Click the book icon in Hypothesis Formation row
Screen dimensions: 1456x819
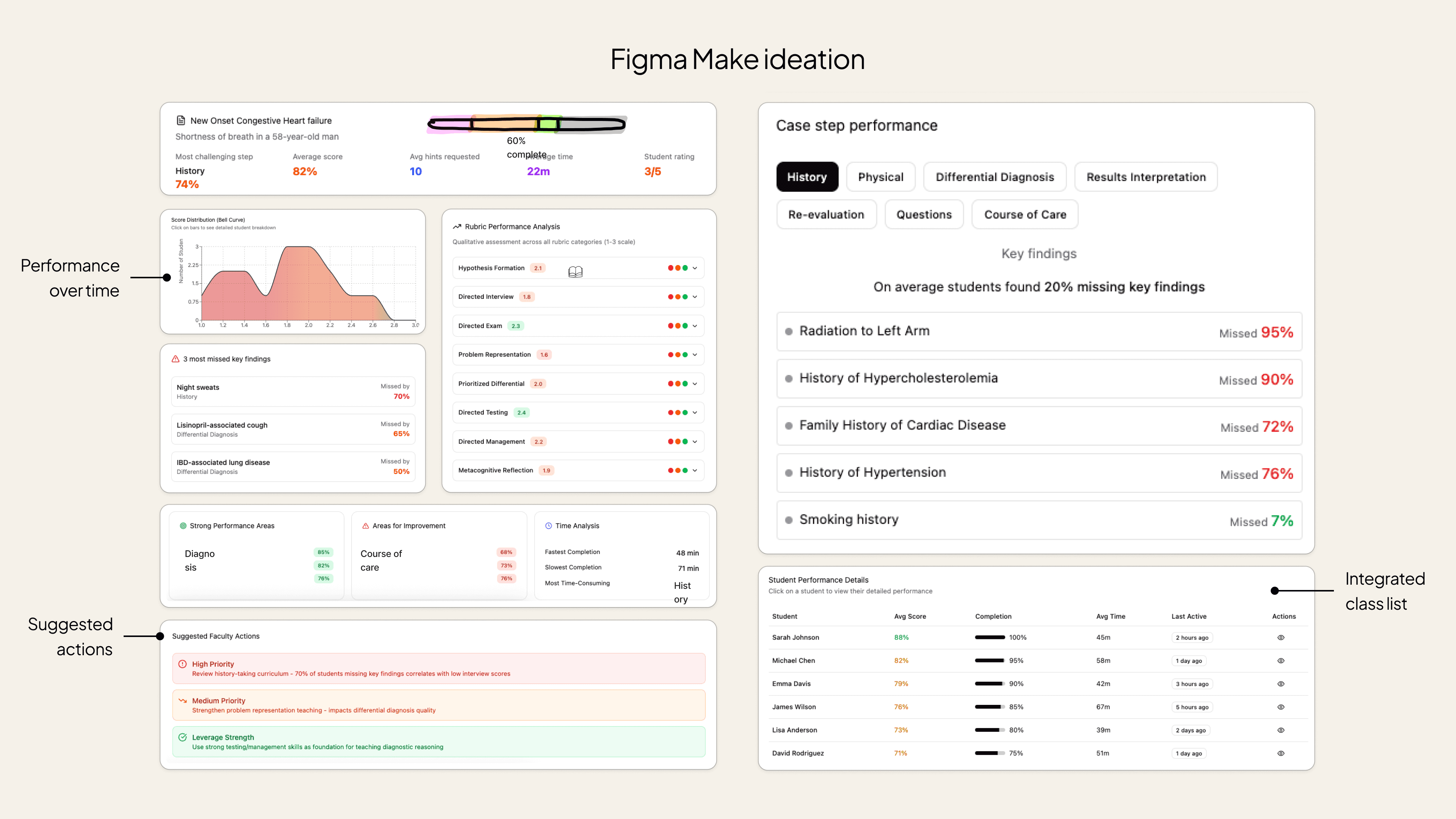[575, 272]
